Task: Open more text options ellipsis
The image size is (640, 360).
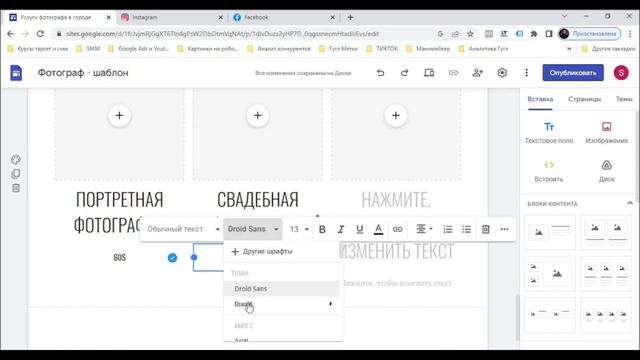Action: point(504,229)
